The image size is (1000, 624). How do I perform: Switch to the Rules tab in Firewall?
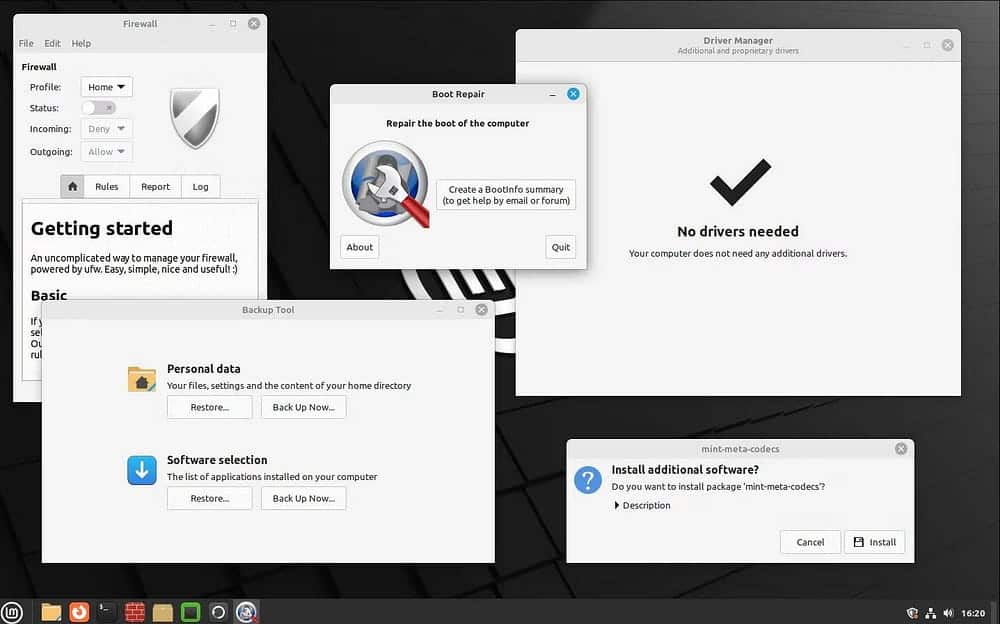(x=106, y=186)
